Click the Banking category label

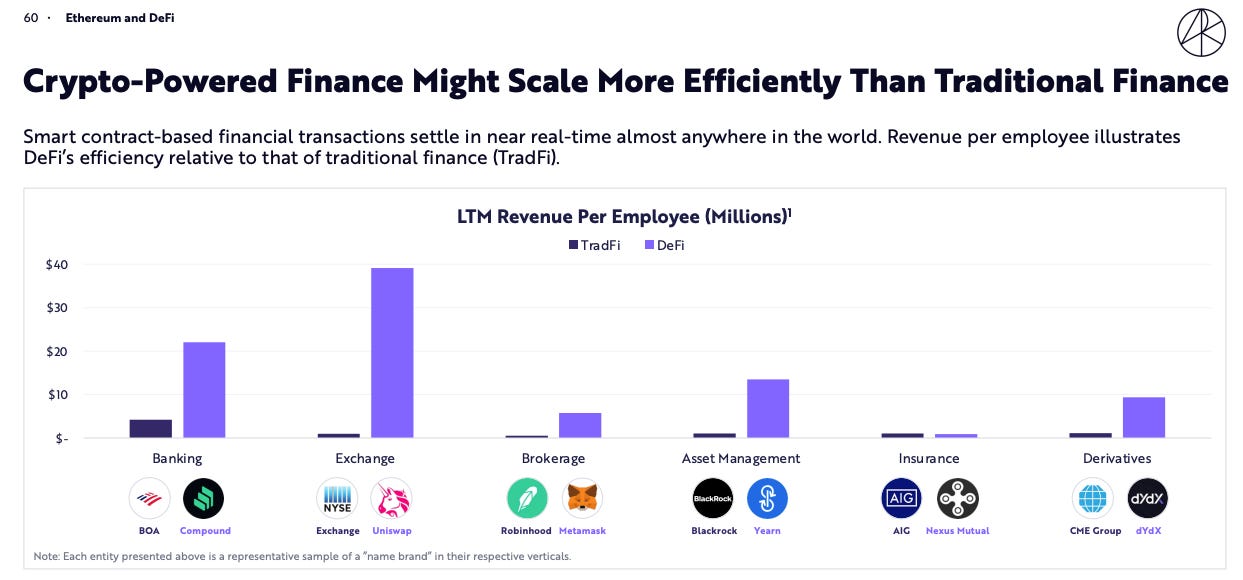pyautogui.click(x=177, y=458)
